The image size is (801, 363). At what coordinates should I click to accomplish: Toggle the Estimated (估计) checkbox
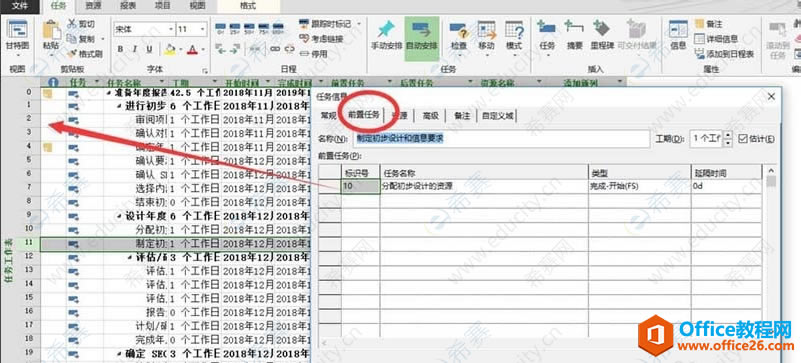click(x=742, y=138)
